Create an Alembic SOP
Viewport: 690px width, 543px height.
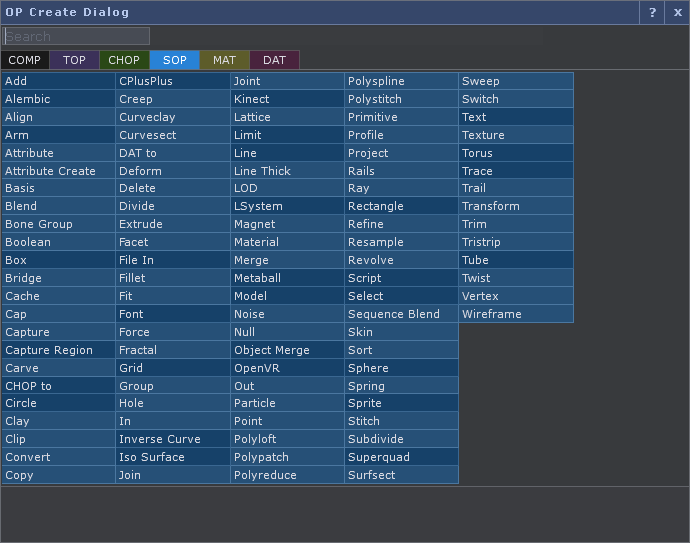tap(58, 99)
